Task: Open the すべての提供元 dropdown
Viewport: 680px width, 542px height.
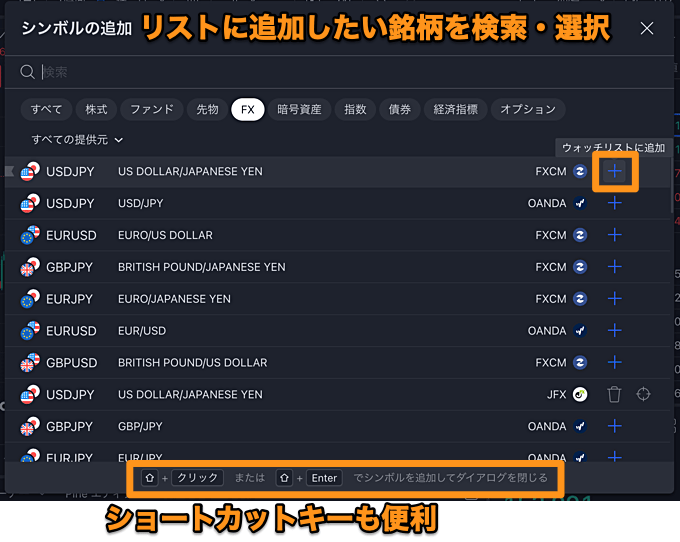Action: pos(77,140)
